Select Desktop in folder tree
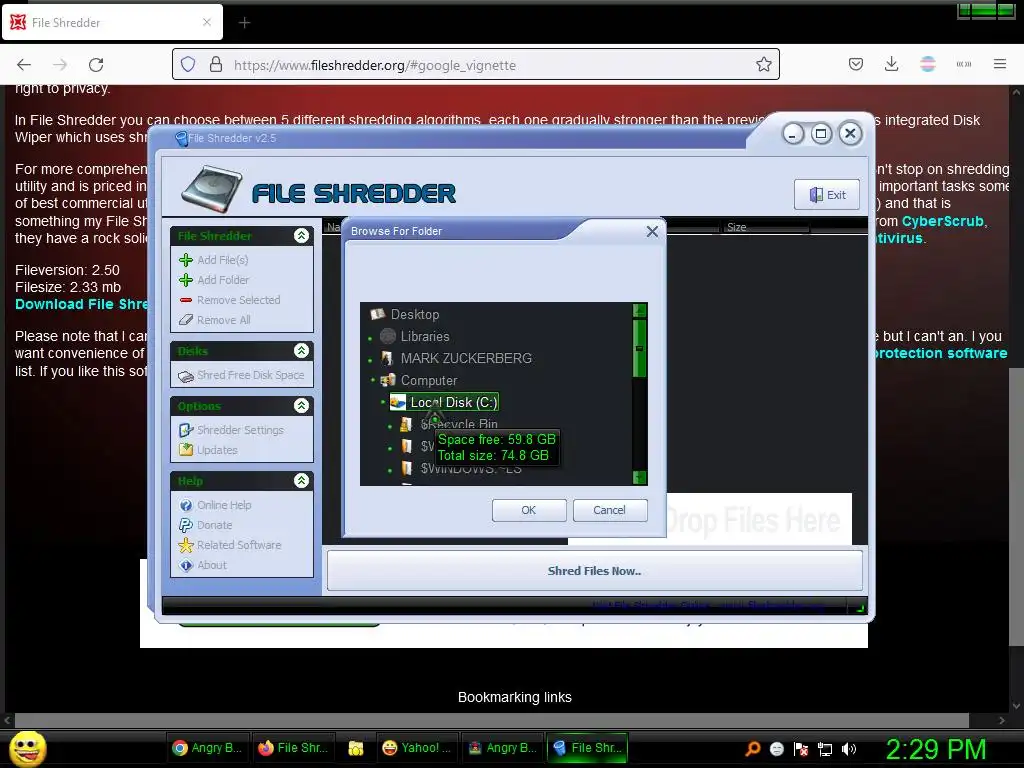The image size is (1024, 768). (x=415, y=314)
